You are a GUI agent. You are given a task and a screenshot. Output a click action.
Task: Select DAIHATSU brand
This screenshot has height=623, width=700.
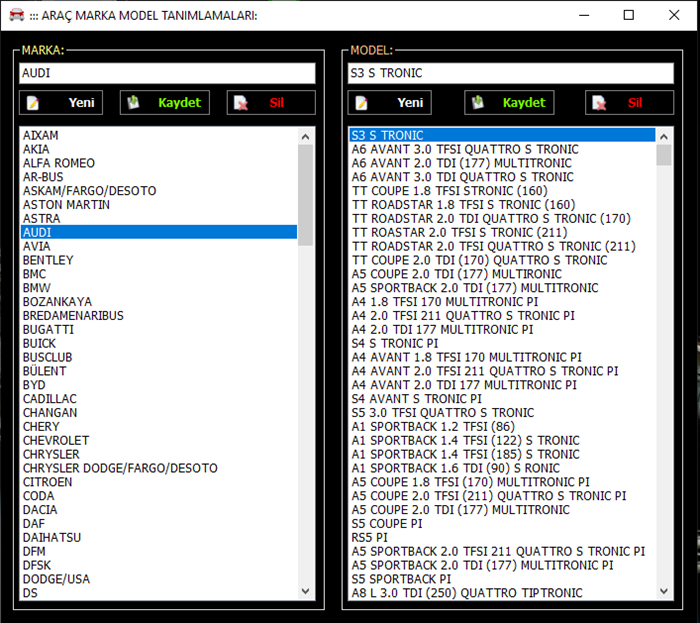159,537
